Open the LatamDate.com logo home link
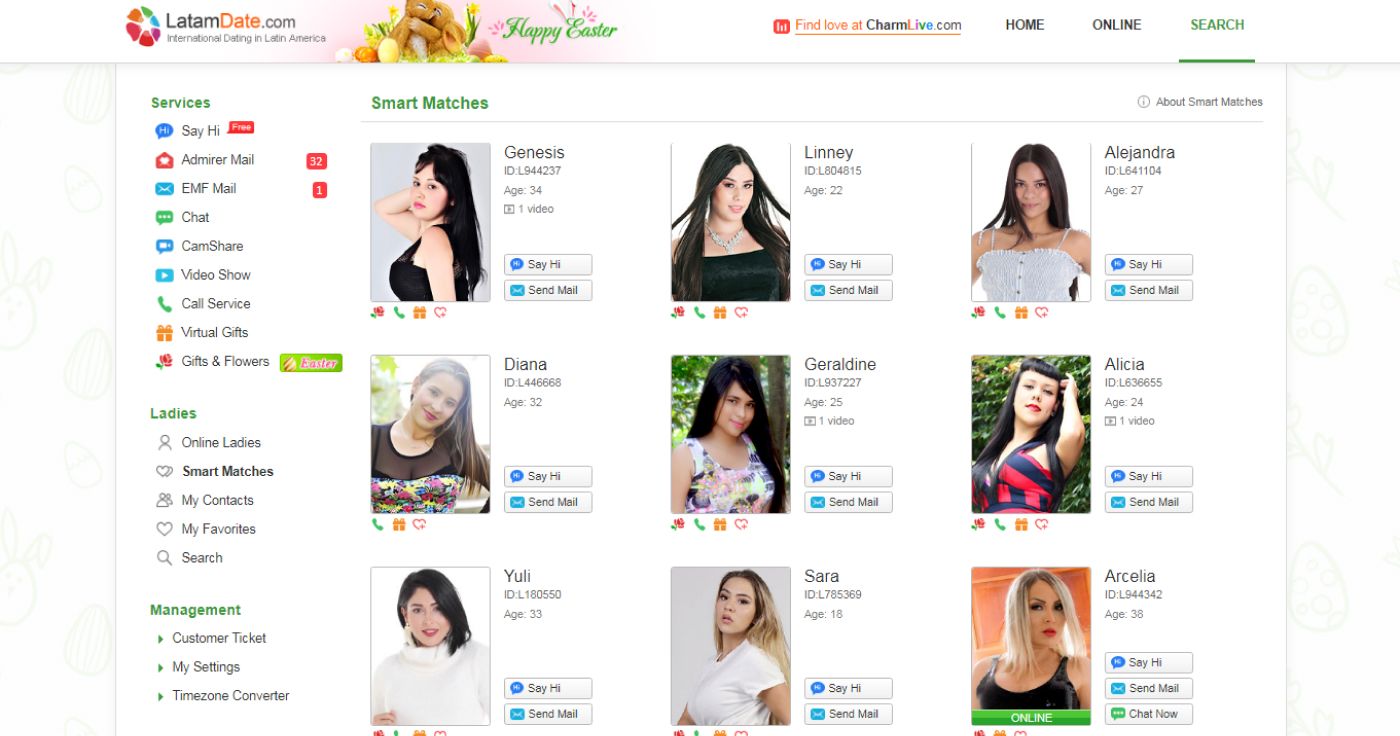Viewport: 1400px width, 736px height. pyautogui.click(x=226, y=26)
